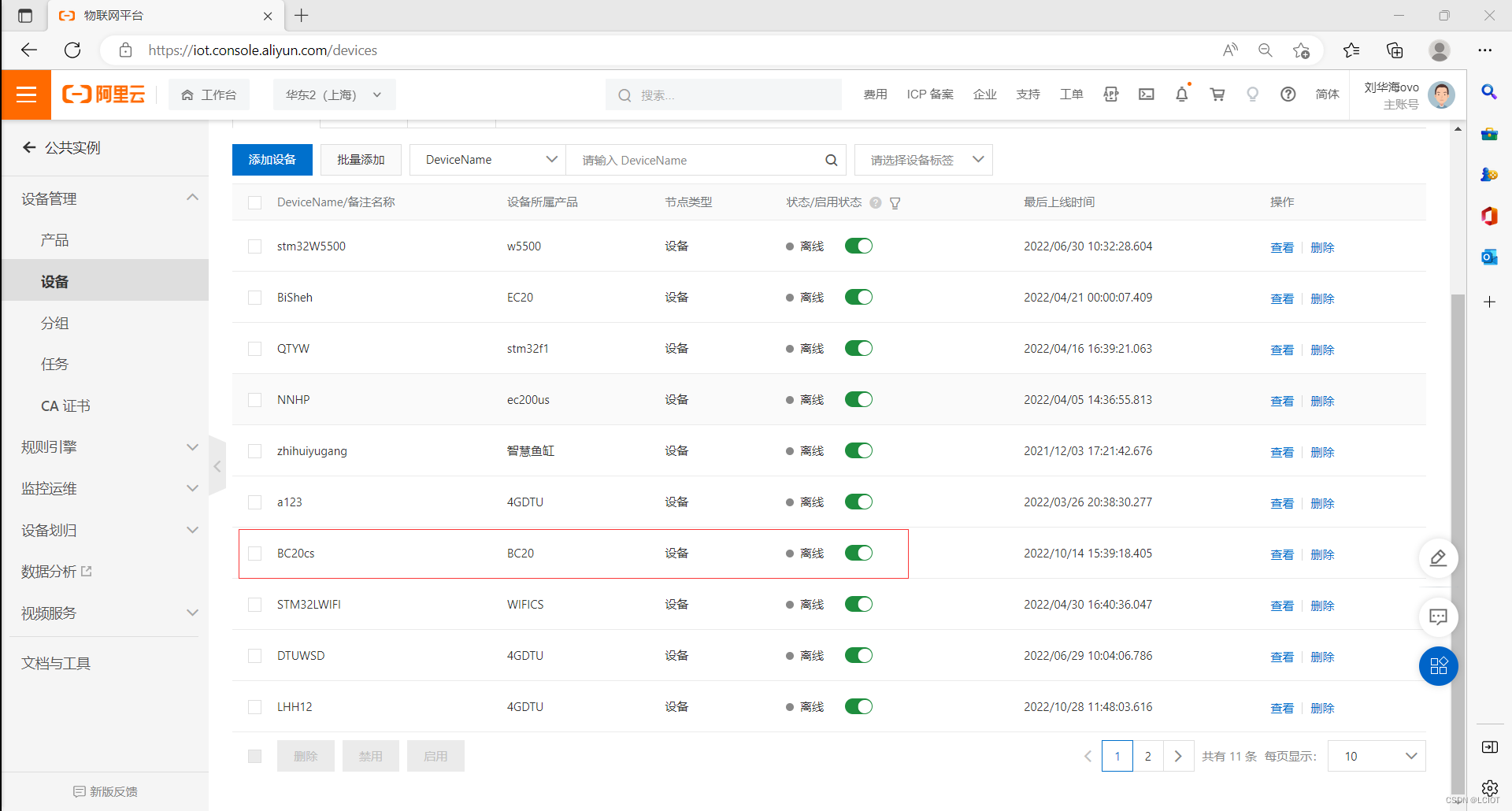The height and width of the screenshot is (811, 1512).
Task: Open browser zoom icon in address bar
Action: (x=1266, y=50)
